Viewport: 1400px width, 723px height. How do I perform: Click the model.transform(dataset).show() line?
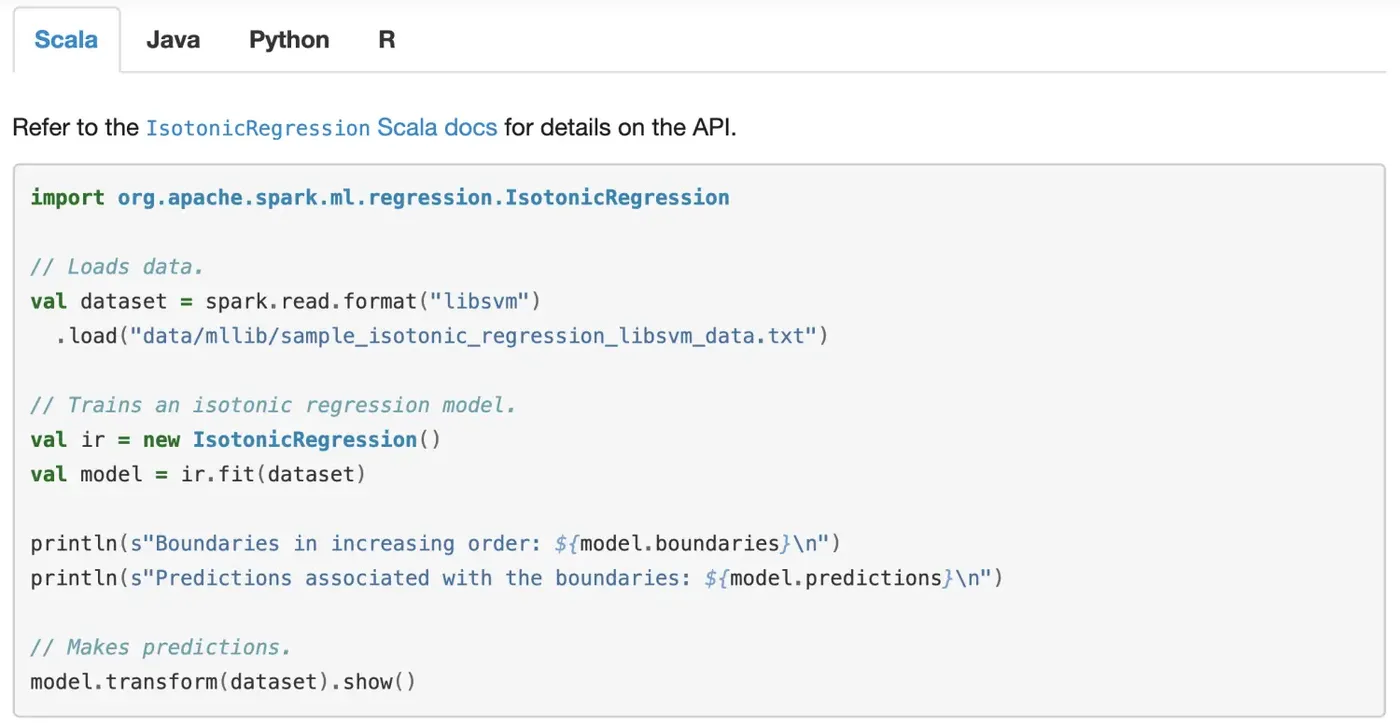click(222, 682)
